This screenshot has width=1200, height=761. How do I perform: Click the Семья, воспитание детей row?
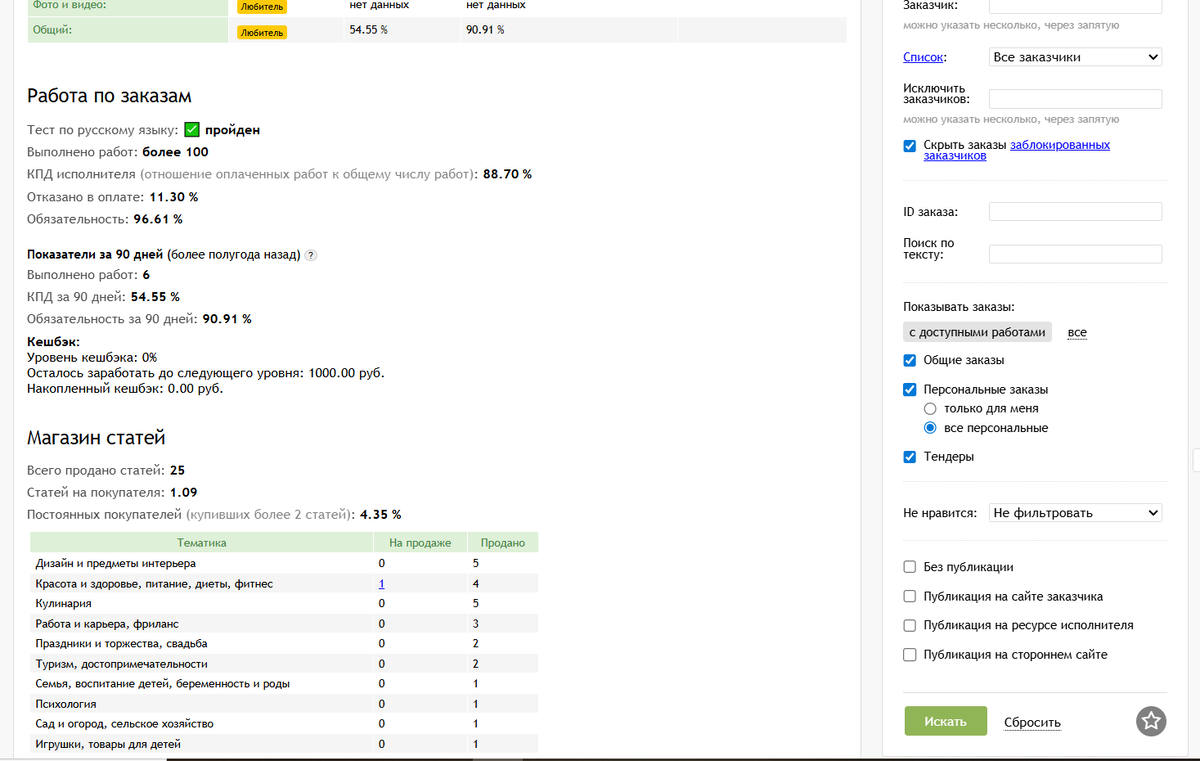click(284, 683)
